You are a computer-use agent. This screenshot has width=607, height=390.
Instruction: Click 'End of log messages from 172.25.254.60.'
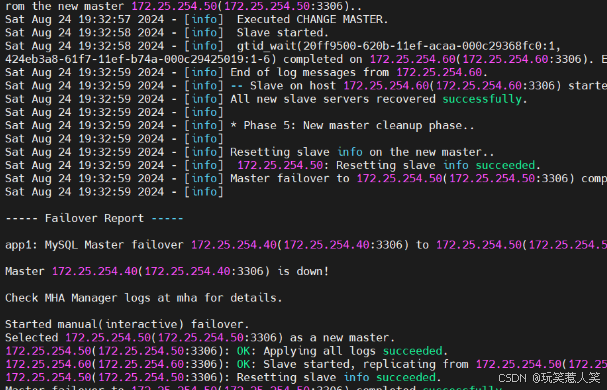click(x=359, y=72)
